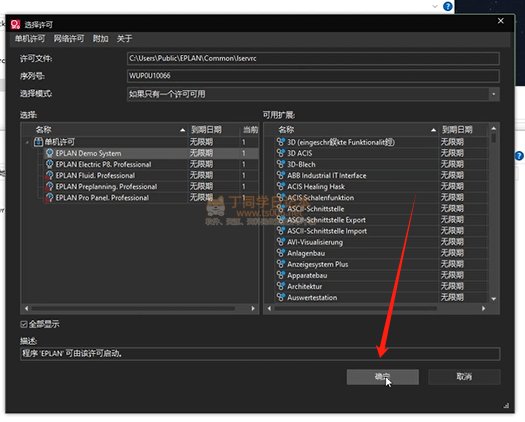Select the EPLAN Demo System license icon
The width and height of the screenshot is (525, 422).
[50, 153]
